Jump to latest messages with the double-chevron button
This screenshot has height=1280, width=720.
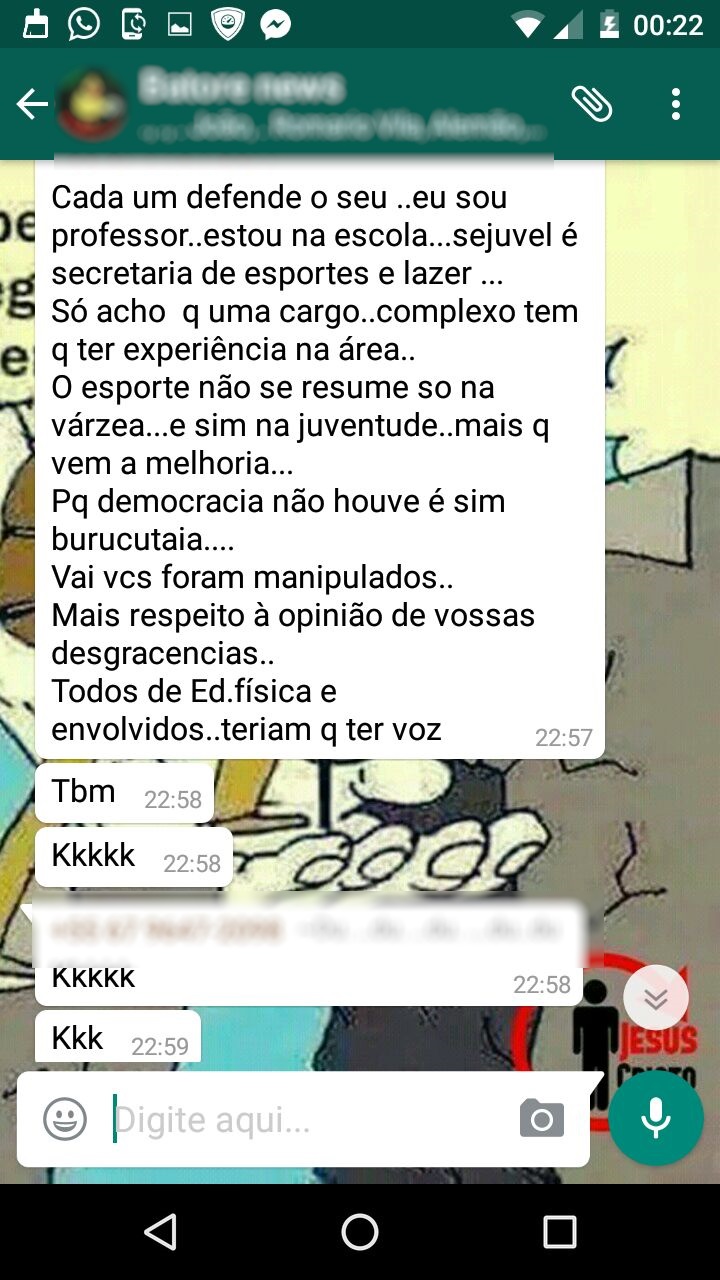click(656, 998)
